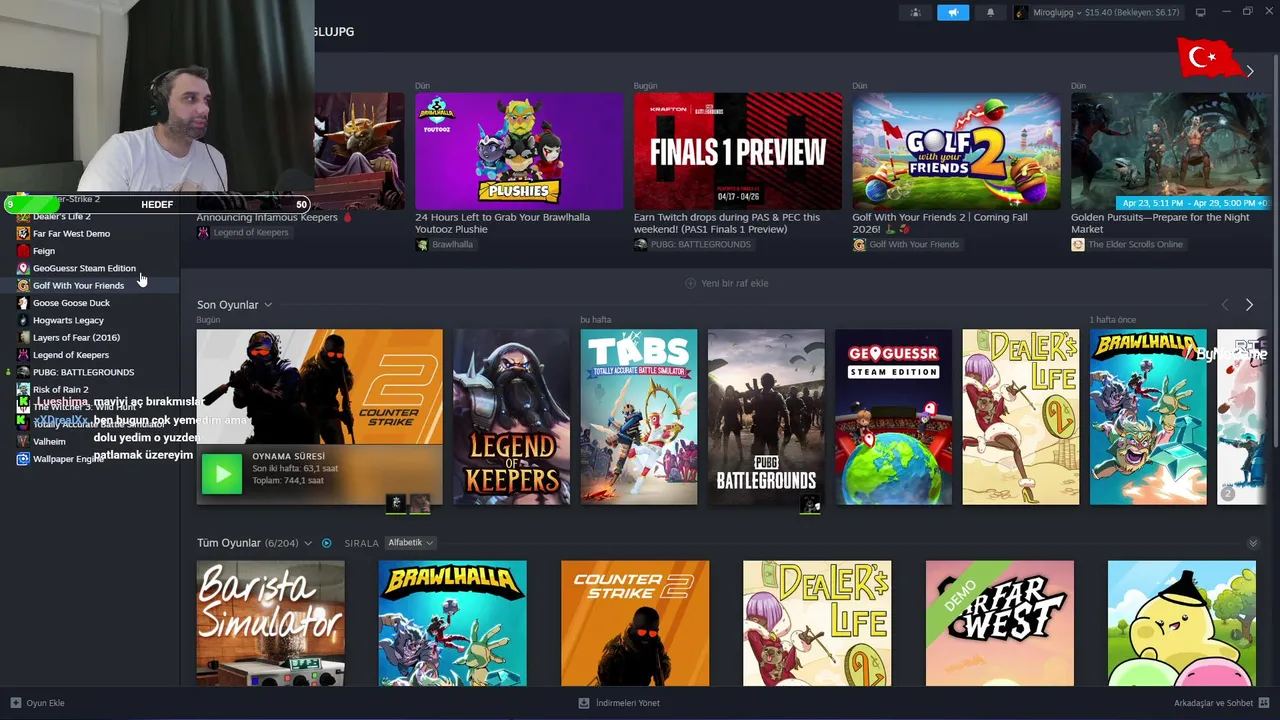Click 'Yeni bir raf ekle' add shelf button
Screen dimensions: 1280x720
pos(727,283)
